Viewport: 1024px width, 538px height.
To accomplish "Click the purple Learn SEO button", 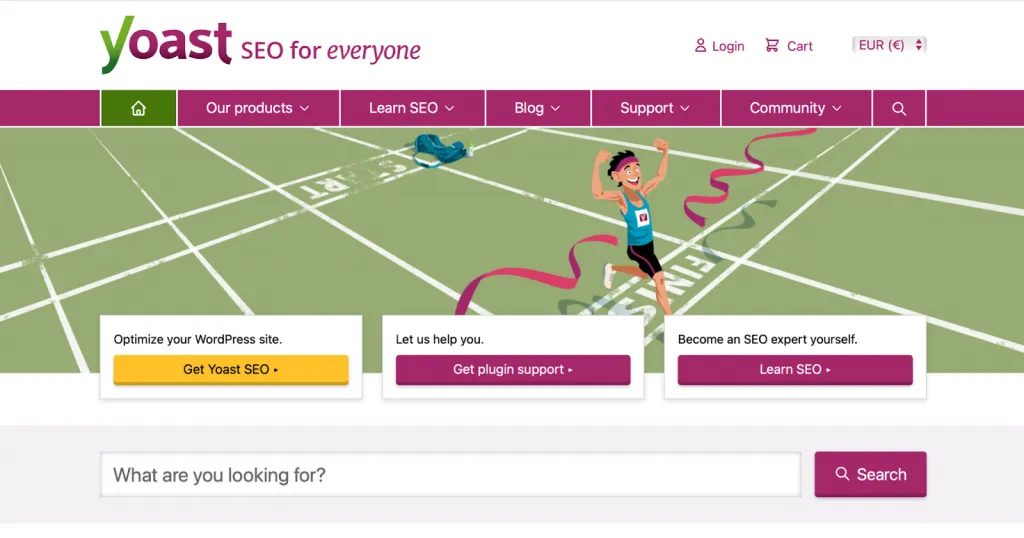I will pyautogui.click(x=795, y=370).
